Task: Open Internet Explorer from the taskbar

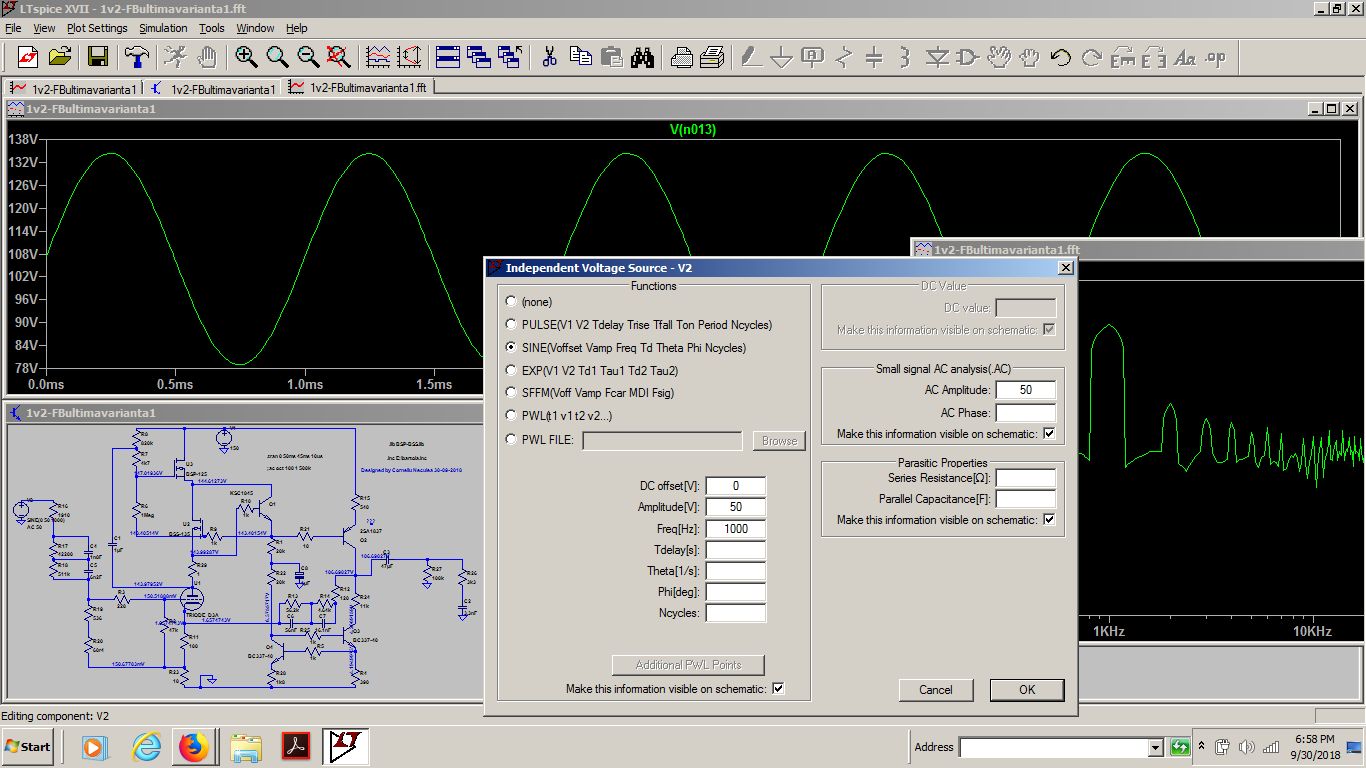Action: click(x=146, y=747)
